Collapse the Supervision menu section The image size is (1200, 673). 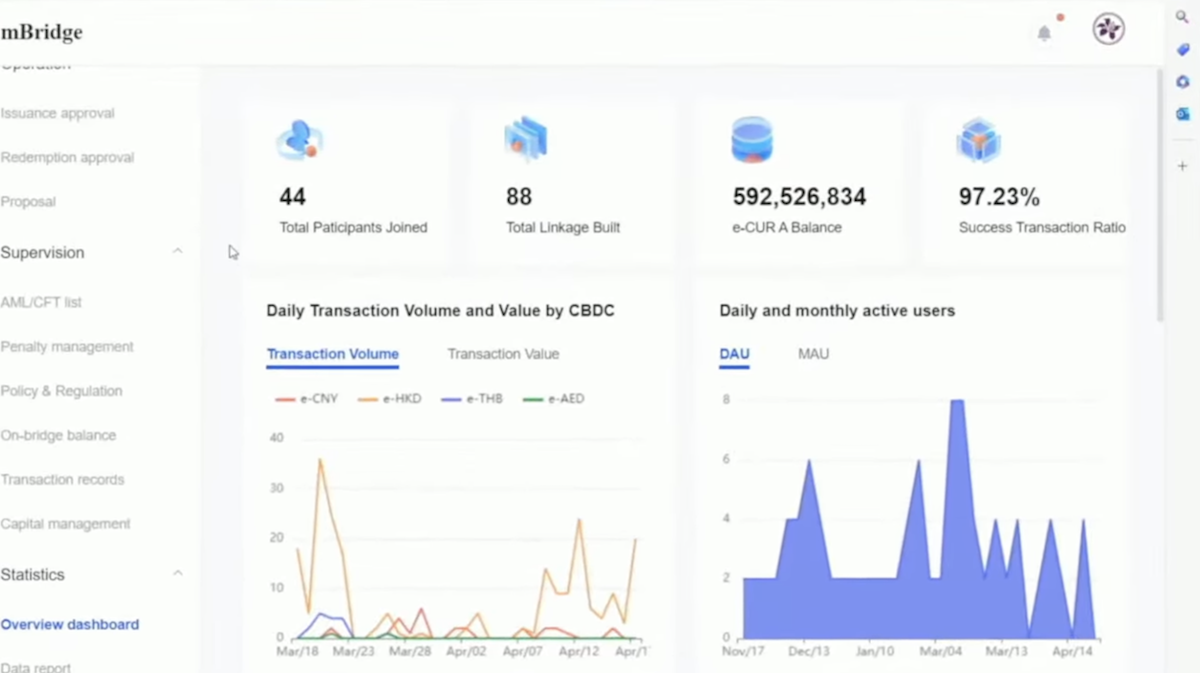(177, 252)
